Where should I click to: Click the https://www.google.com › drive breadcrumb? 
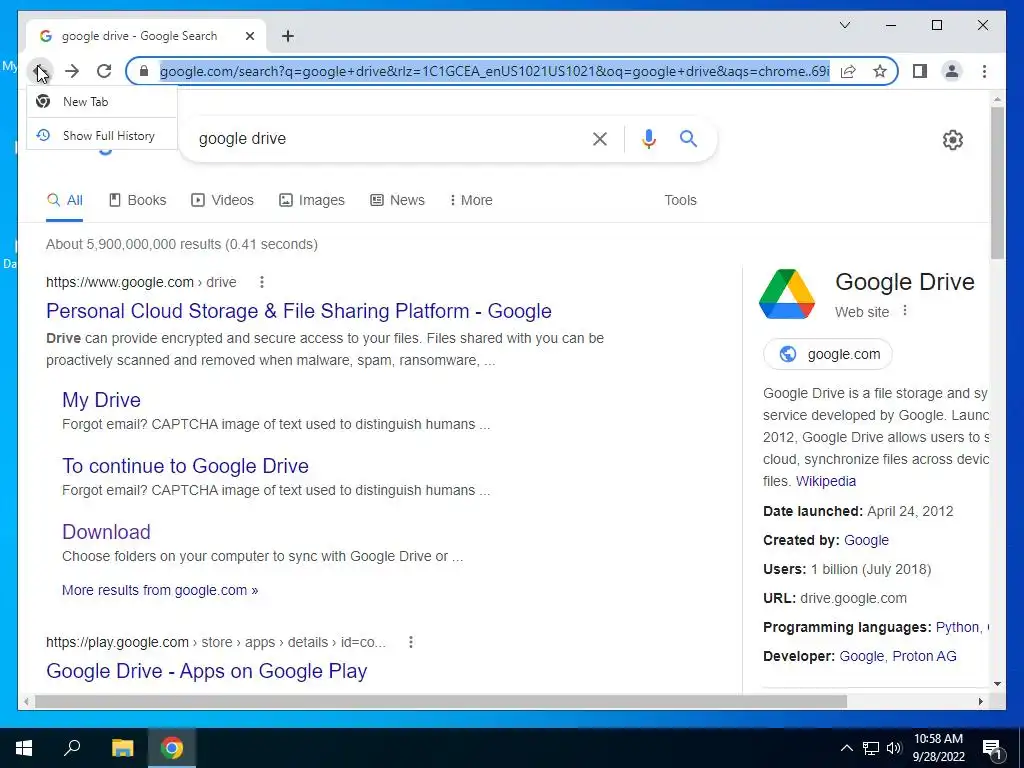141,282
